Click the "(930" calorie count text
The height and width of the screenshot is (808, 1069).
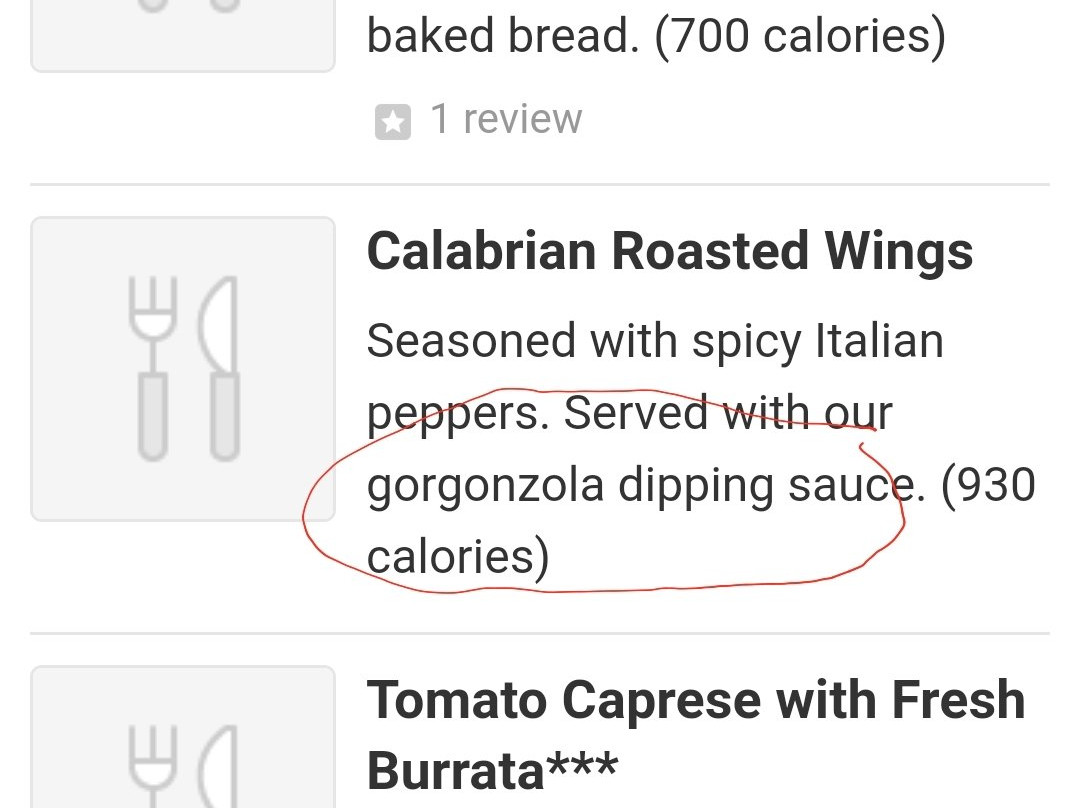pos(989,485)
